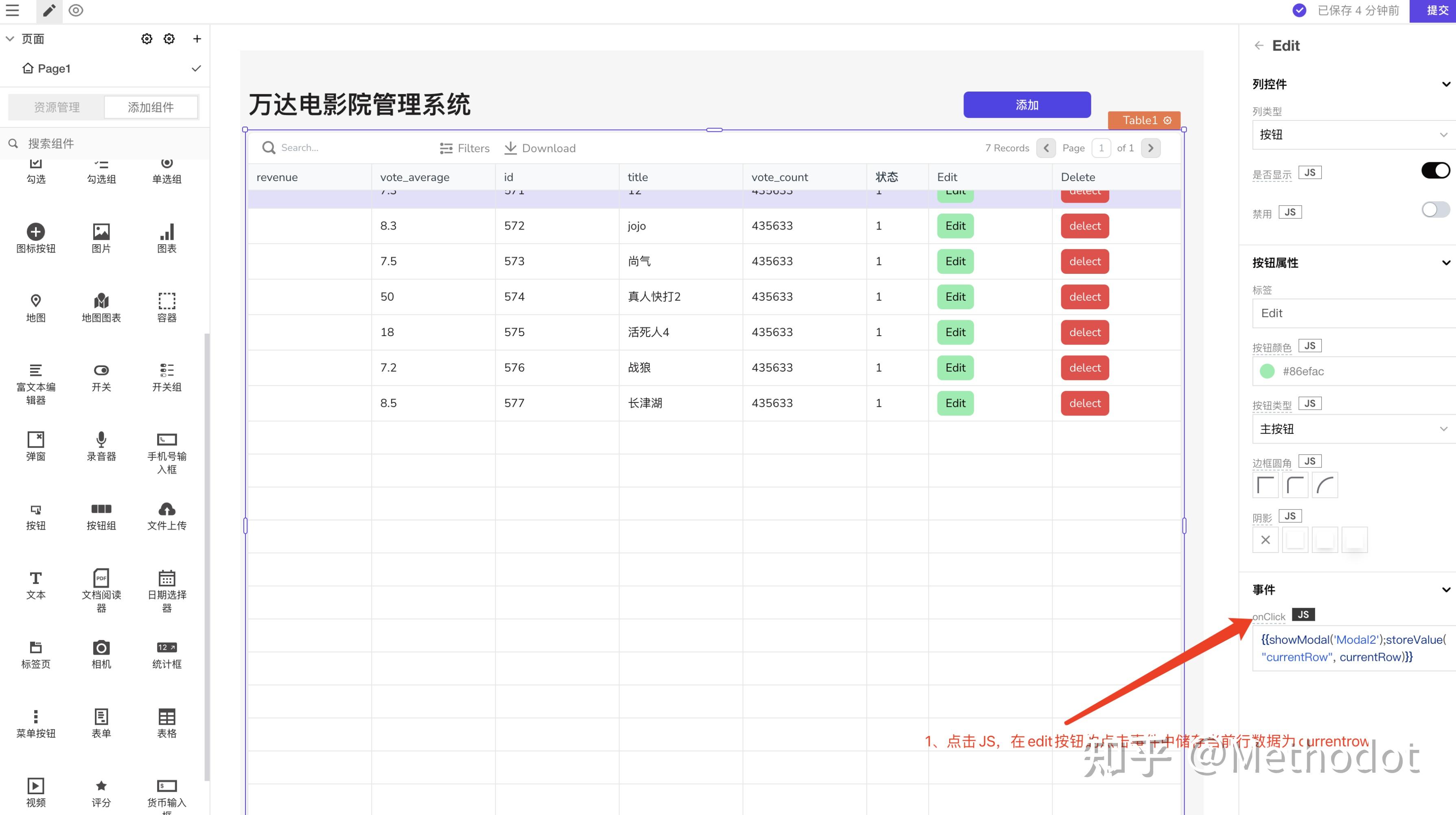Switch to preview mode eye icon
The image size is (1456, 815).
tap(76, 10)
